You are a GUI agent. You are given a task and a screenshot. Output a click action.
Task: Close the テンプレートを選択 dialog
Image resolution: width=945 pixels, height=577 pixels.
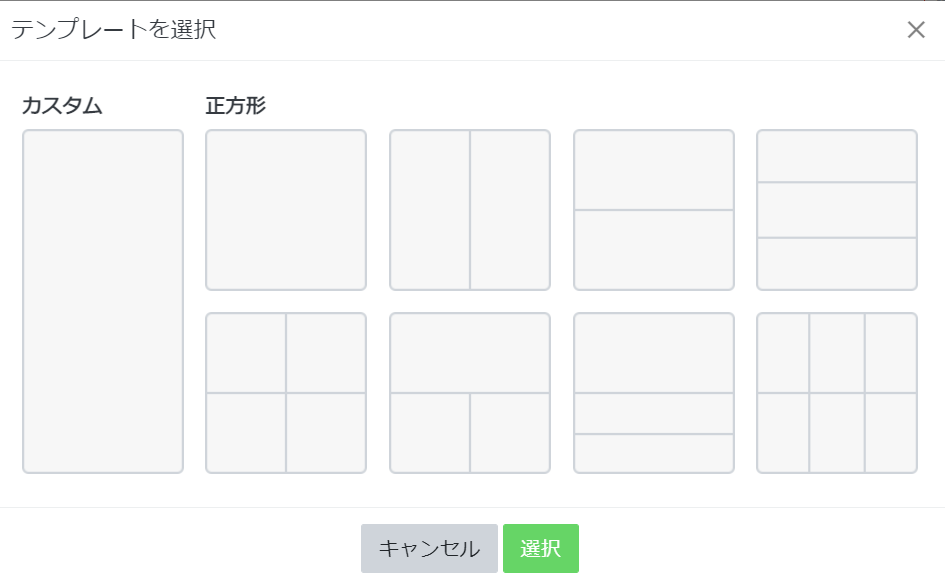916,30
